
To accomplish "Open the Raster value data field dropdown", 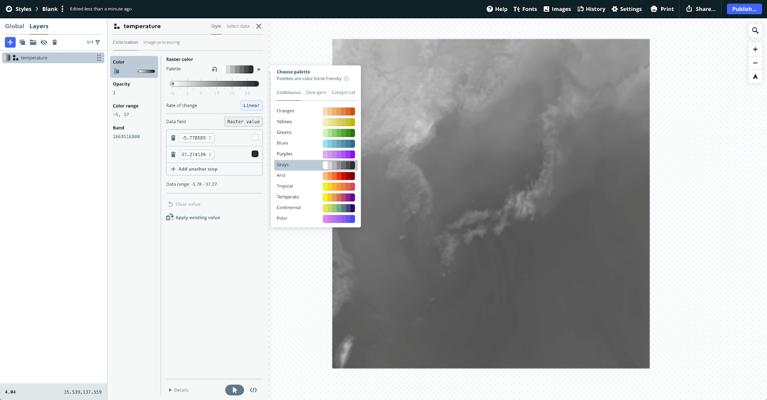I will (x=243, y=122).
